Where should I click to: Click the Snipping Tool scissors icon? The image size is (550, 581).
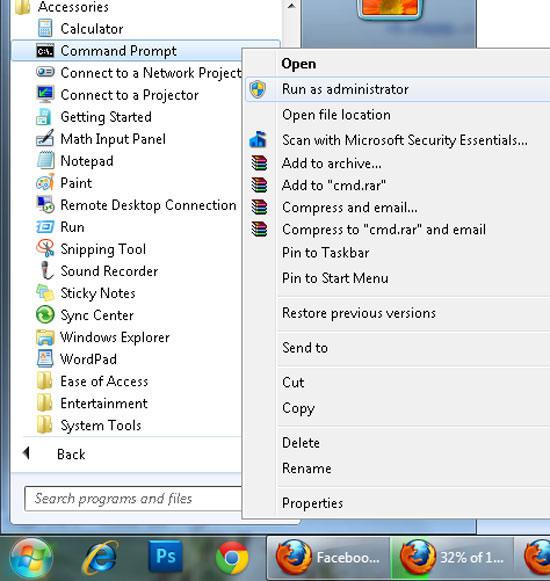(x=45, y=248)
